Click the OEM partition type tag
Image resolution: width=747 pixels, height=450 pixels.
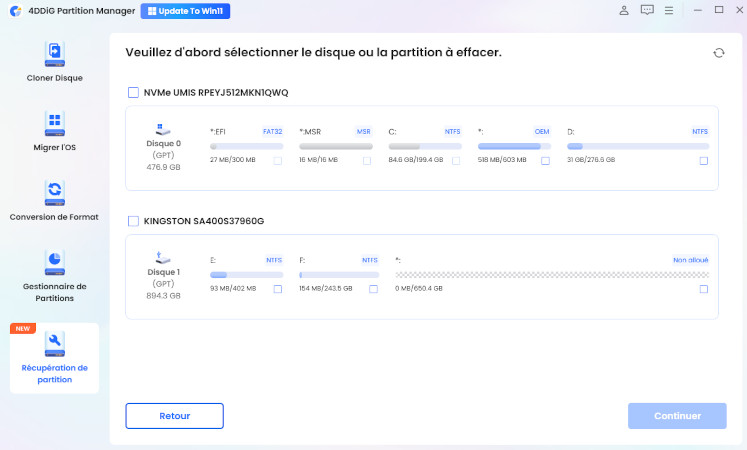coord(542,131)
